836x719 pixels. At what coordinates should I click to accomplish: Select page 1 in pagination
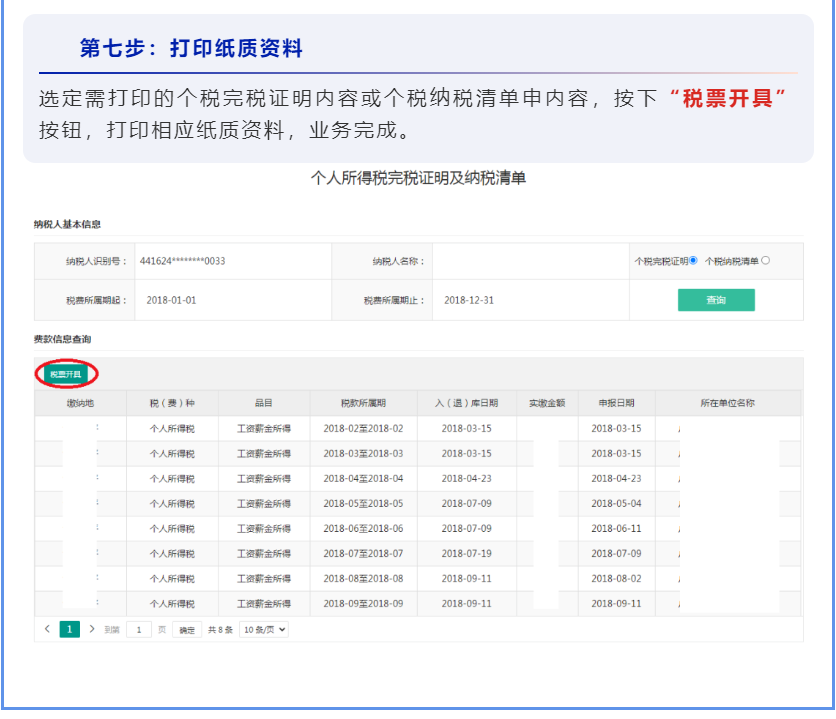click(x=69, y=629)
